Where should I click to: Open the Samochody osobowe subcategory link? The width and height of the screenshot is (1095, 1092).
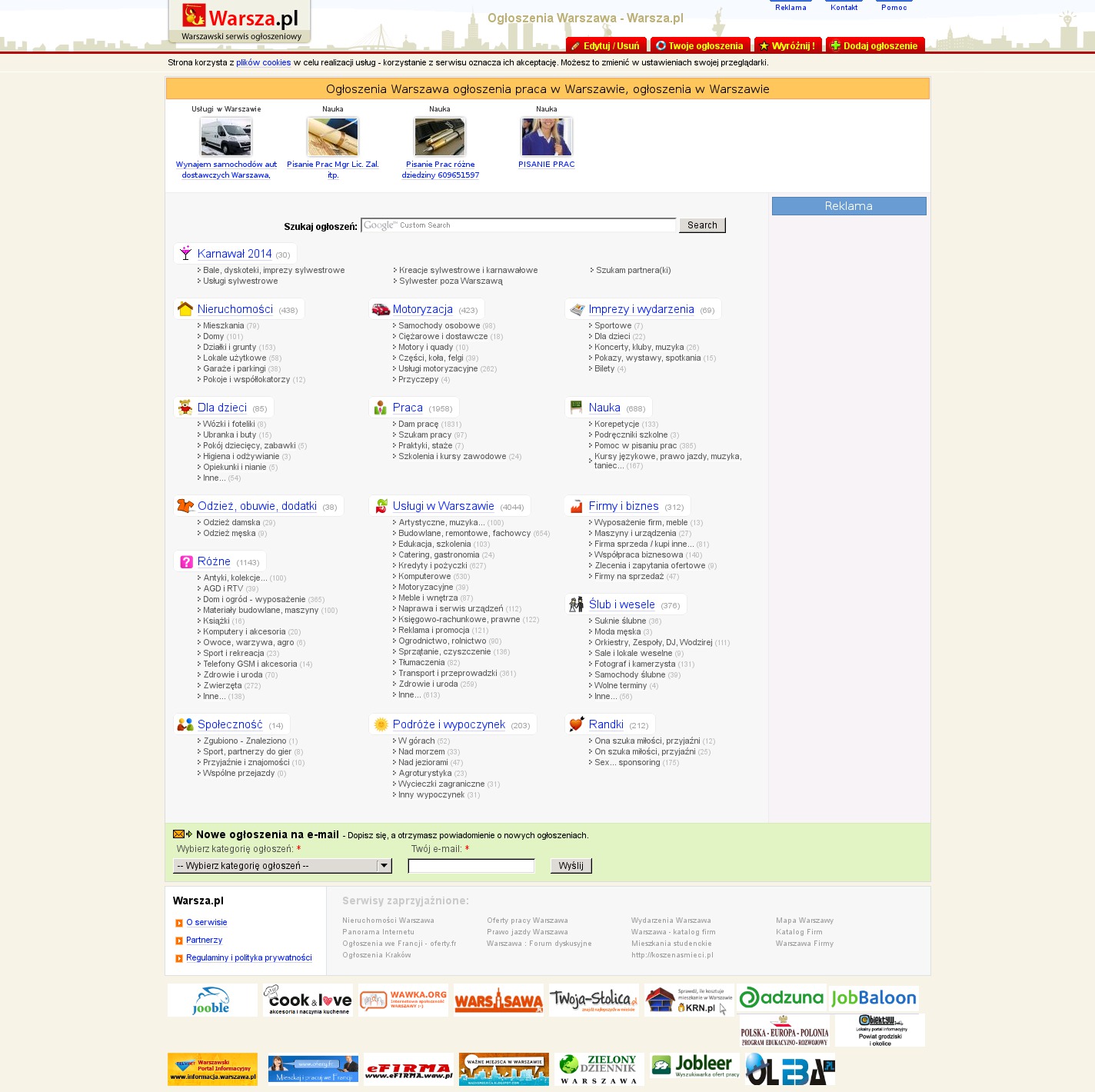click(x=439, y=326)
